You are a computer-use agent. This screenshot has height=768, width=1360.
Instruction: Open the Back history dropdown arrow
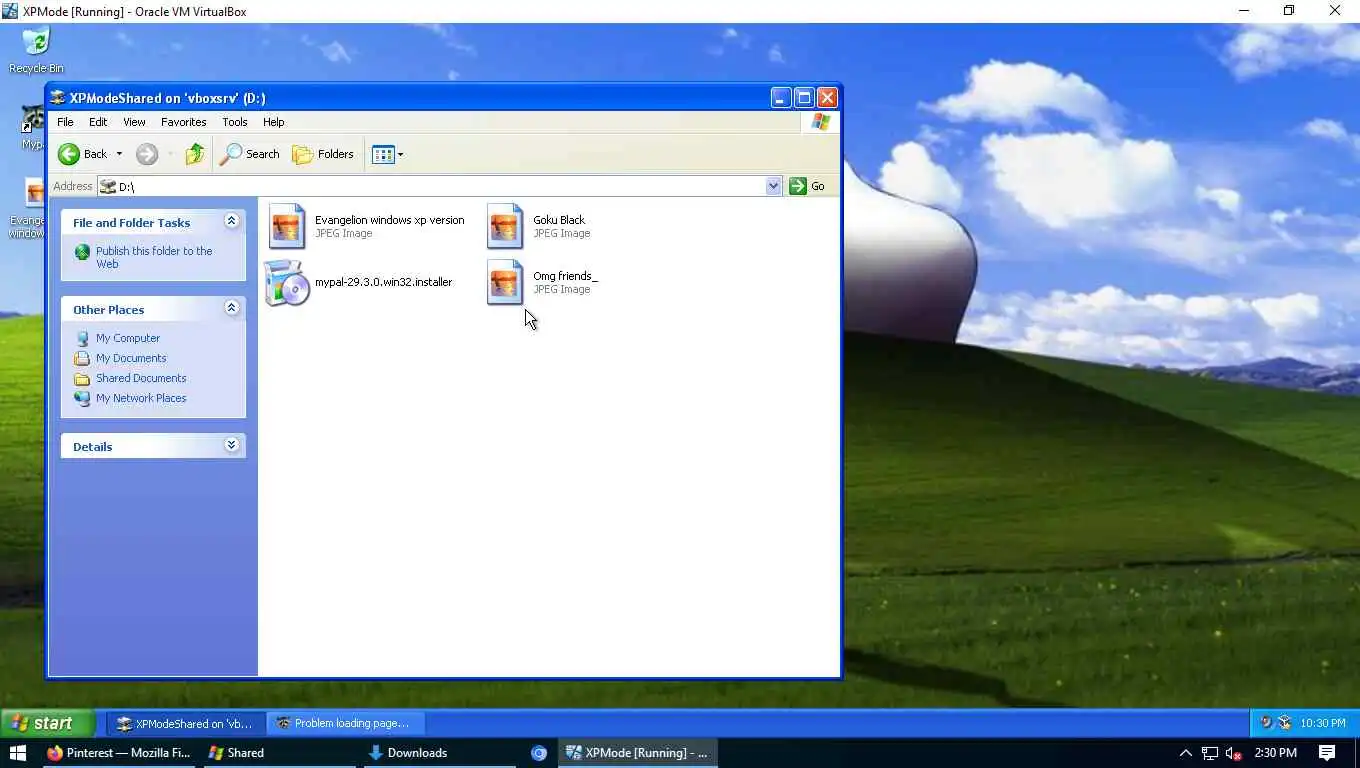[x=119, y=154]
